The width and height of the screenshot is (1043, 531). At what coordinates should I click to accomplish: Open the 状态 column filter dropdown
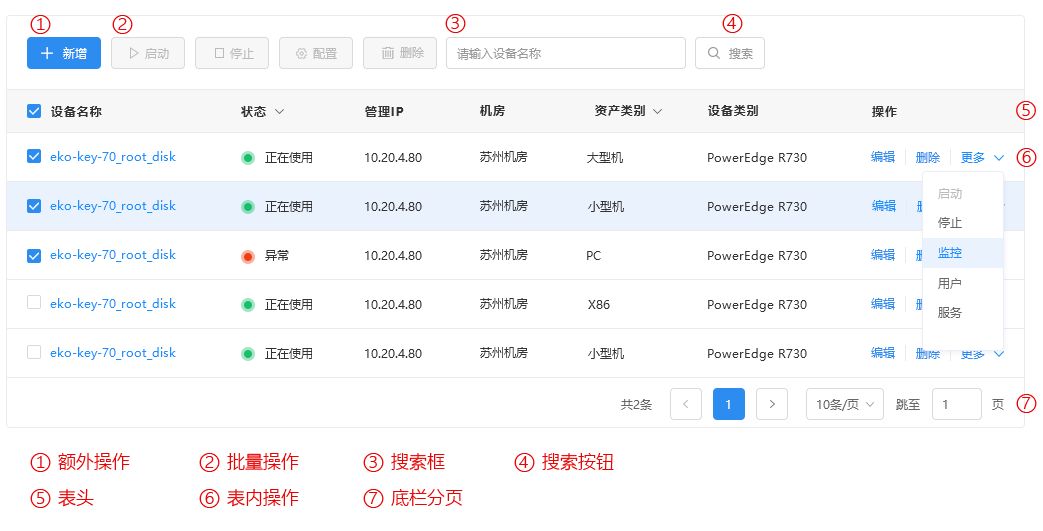(279, 112)
